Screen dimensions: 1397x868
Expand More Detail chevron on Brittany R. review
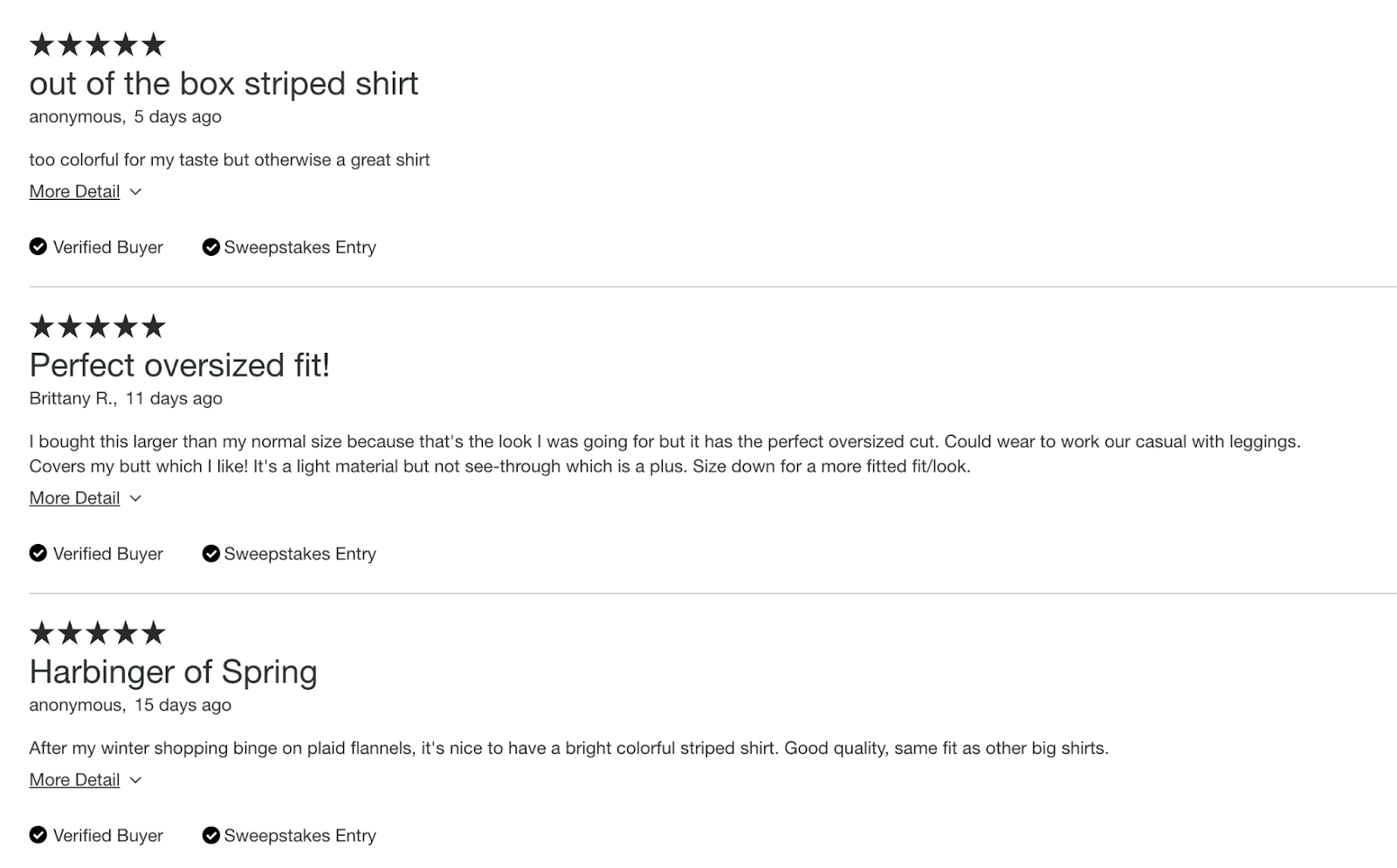[135, 499]
